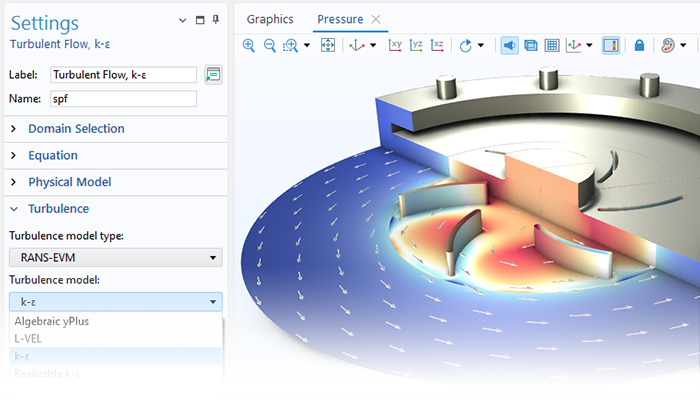Click the default 3D view axes icon
Image resolution: width=700 pixels, height=400 pixels.
[357, 45]
